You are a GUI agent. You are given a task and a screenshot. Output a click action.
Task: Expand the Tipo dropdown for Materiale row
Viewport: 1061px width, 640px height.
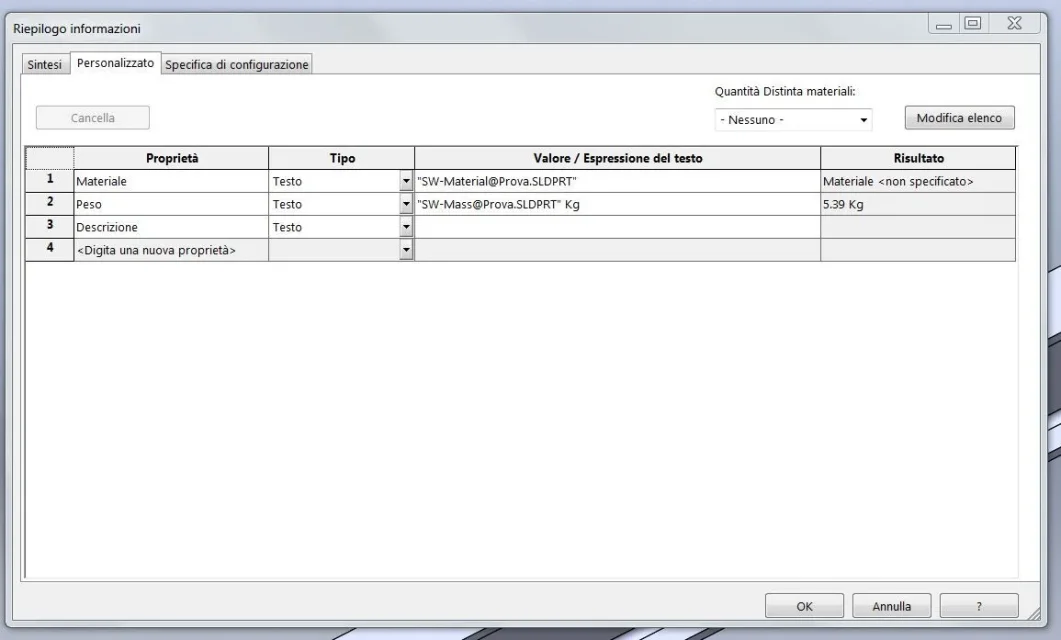406,181
